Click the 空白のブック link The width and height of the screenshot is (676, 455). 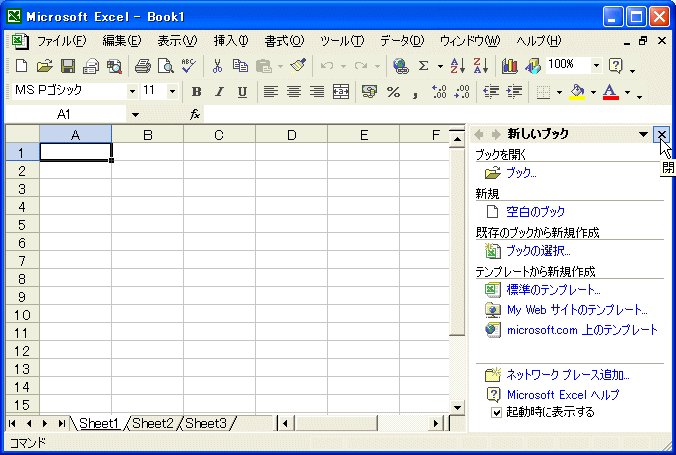coord(535,212)
